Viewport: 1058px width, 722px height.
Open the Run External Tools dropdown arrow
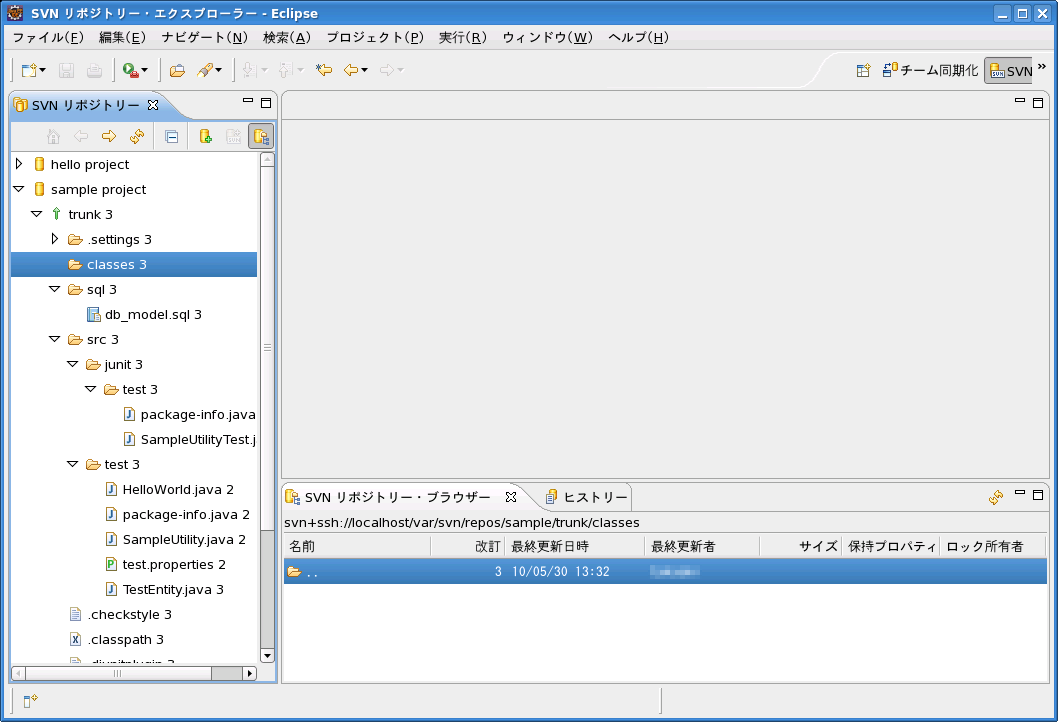pos(144,70)
